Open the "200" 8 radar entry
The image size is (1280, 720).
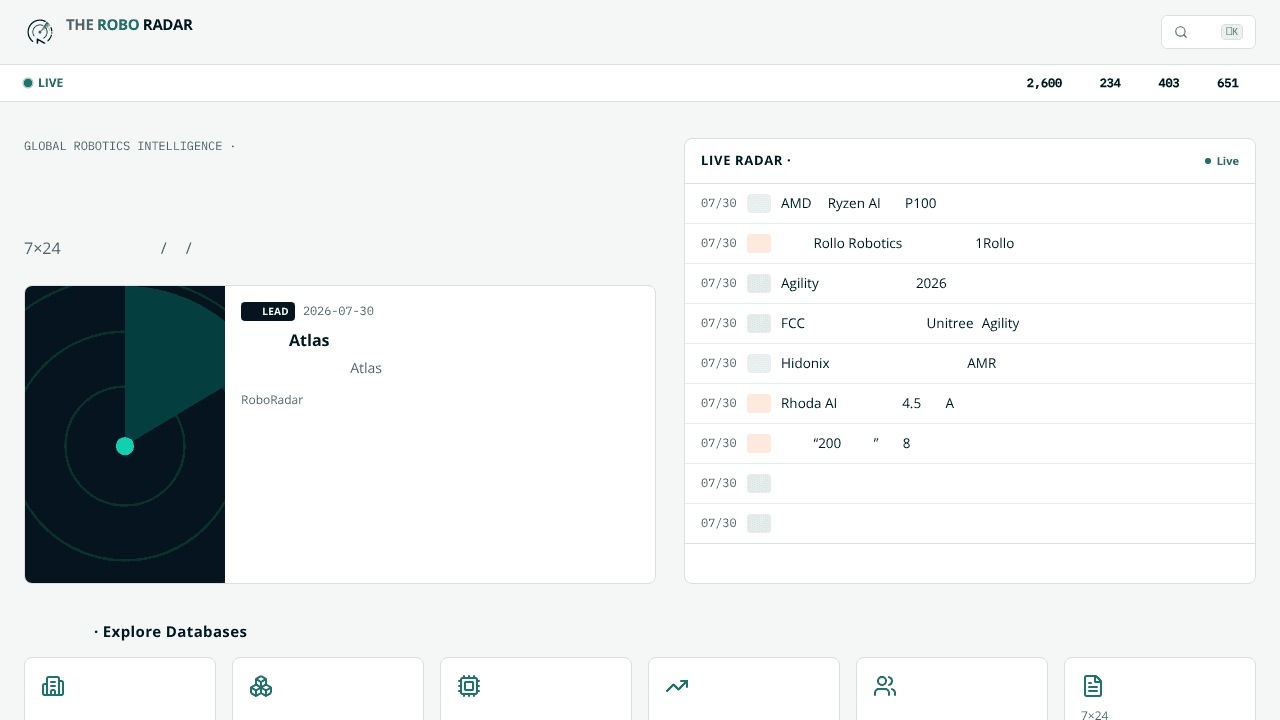(970, 443)
